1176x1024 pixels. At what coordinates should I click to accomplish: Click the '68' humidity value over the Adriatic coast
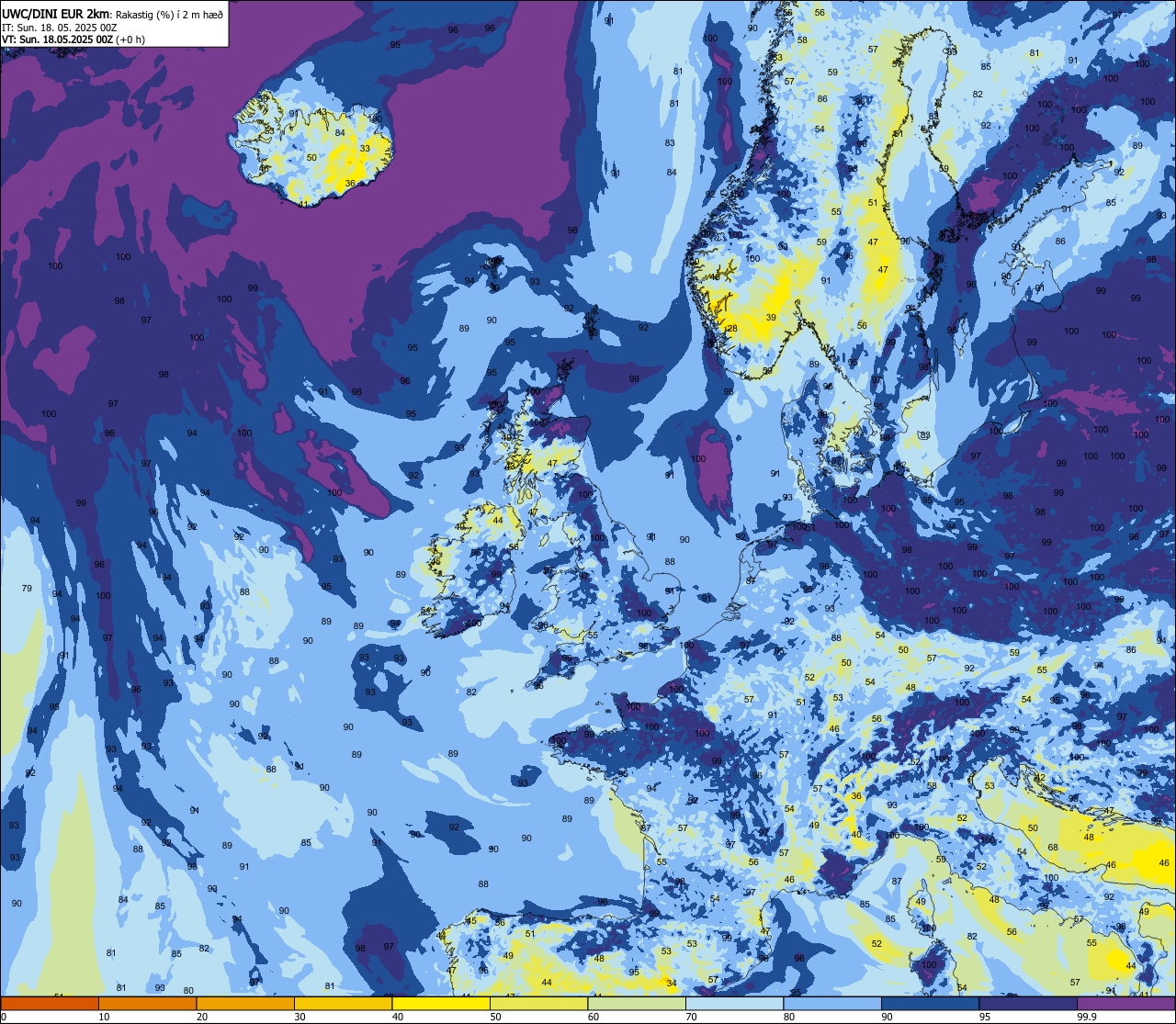(1053, 847)
